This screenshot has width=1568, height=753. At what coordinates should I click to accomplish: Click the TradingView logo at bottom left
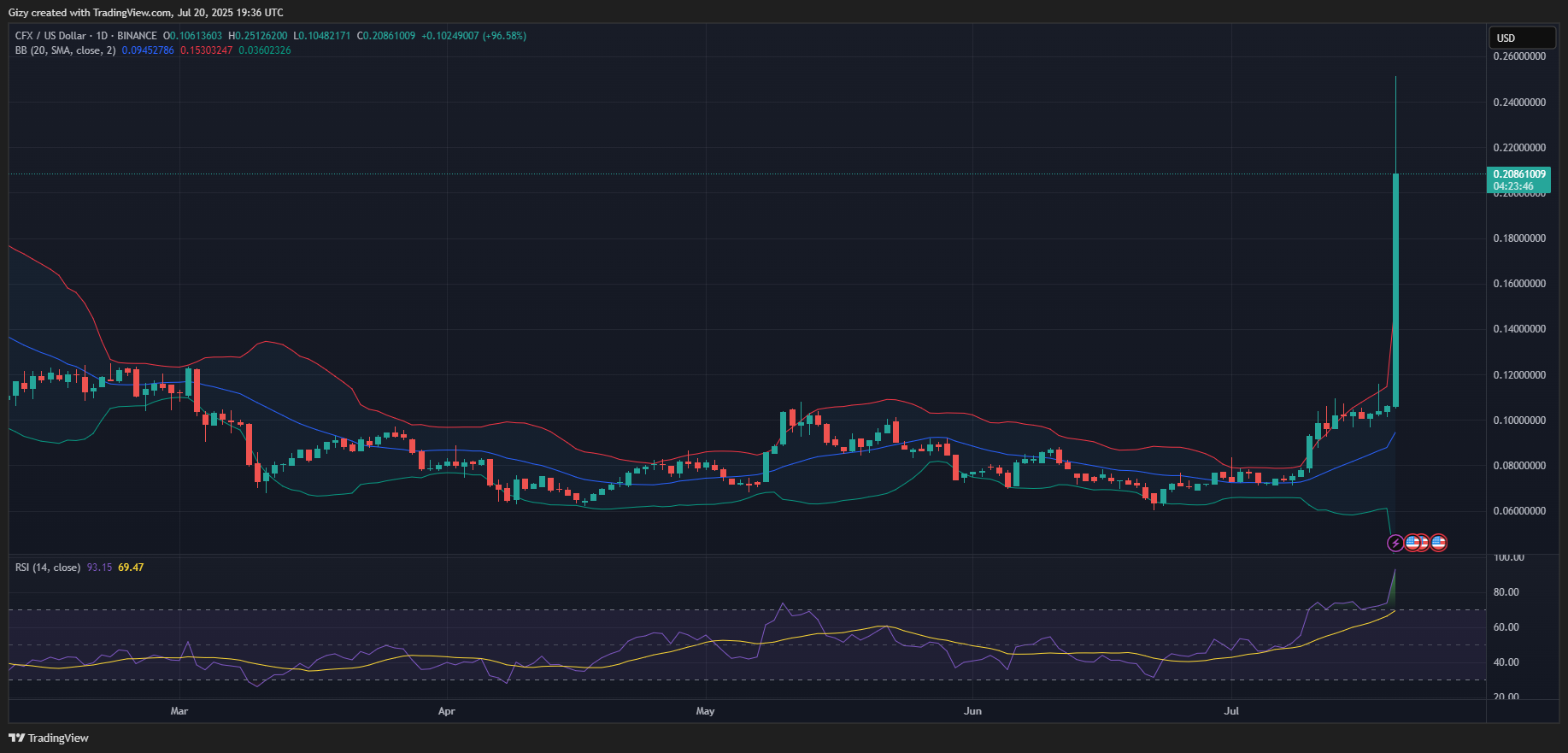pyautogui.click(x=49, y=738)
